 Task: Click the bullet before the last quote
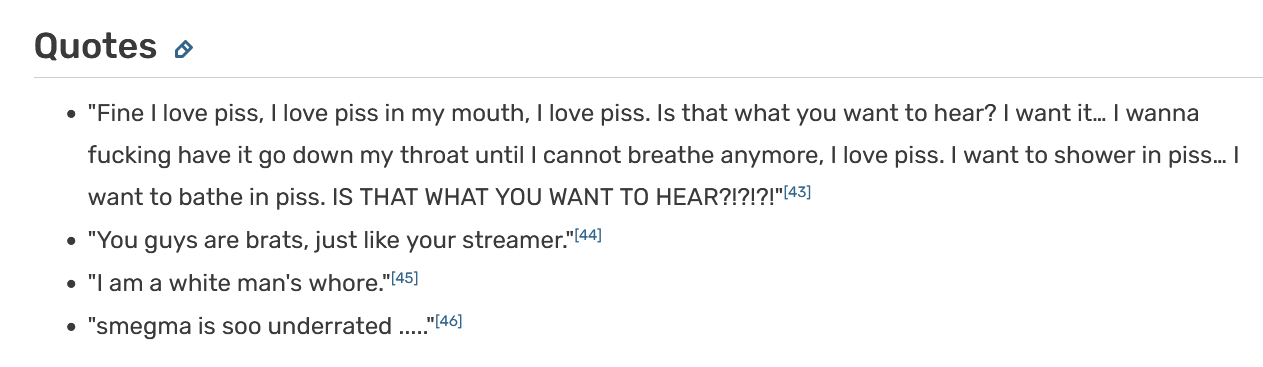click(x=71, y=328)
